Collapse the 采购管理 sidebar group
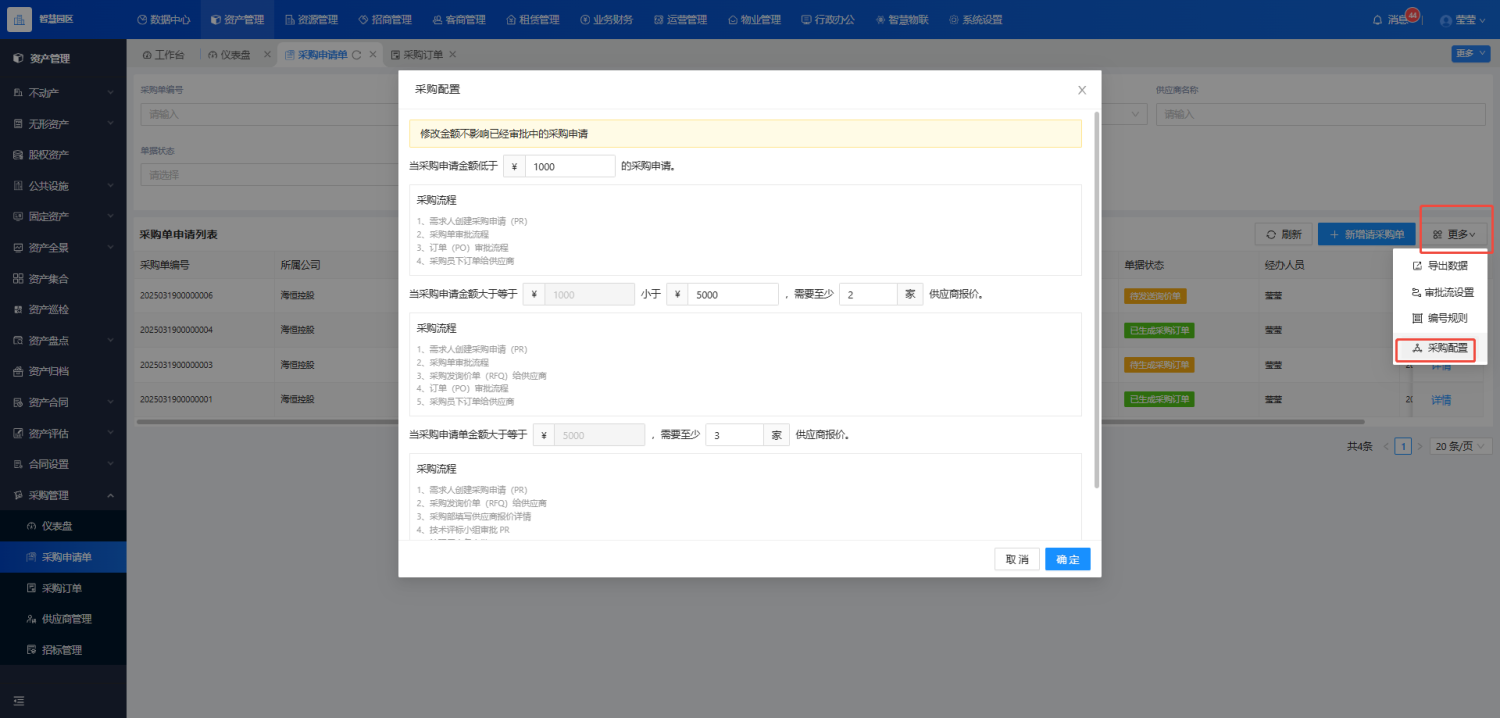The height and width of the screenshot is (718, 1500). point(63,495)
